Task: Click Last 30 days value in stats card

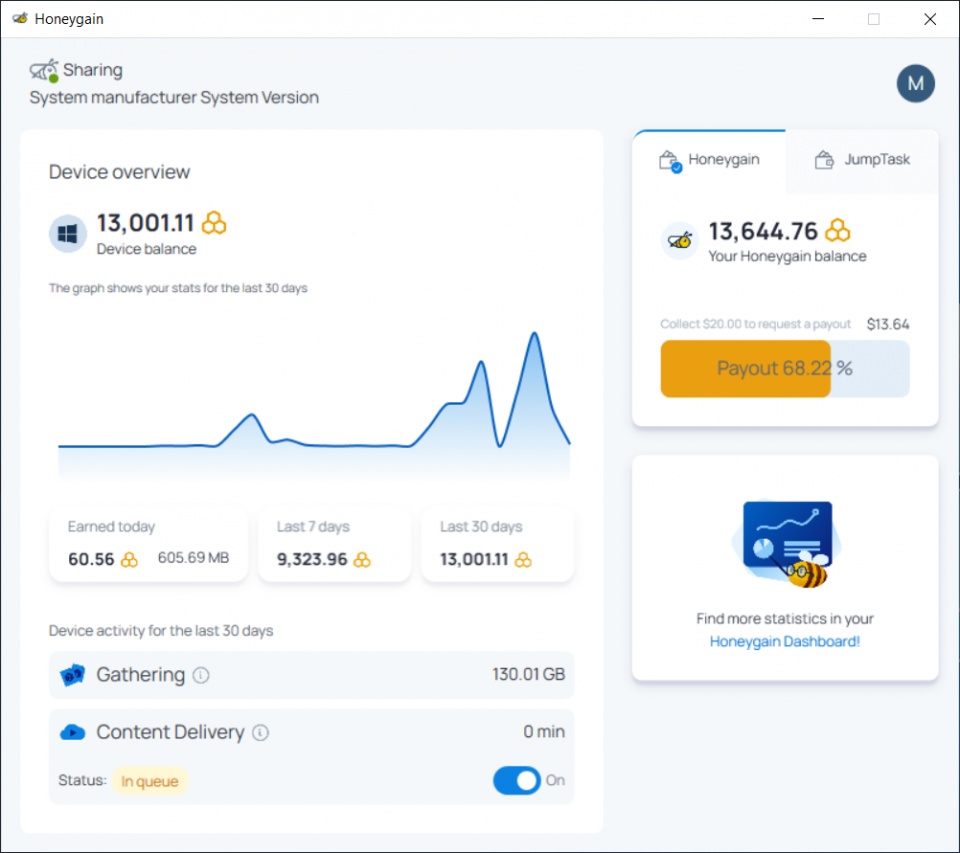Action: 474,559
